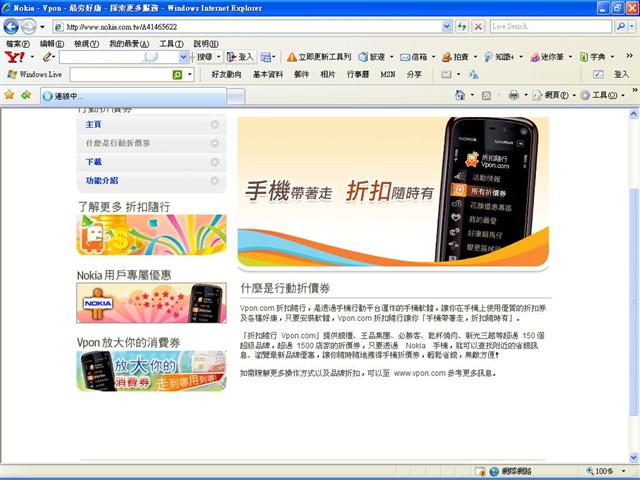
Task: Open the 工具(T) menu
Action: [x=171, y=44]
